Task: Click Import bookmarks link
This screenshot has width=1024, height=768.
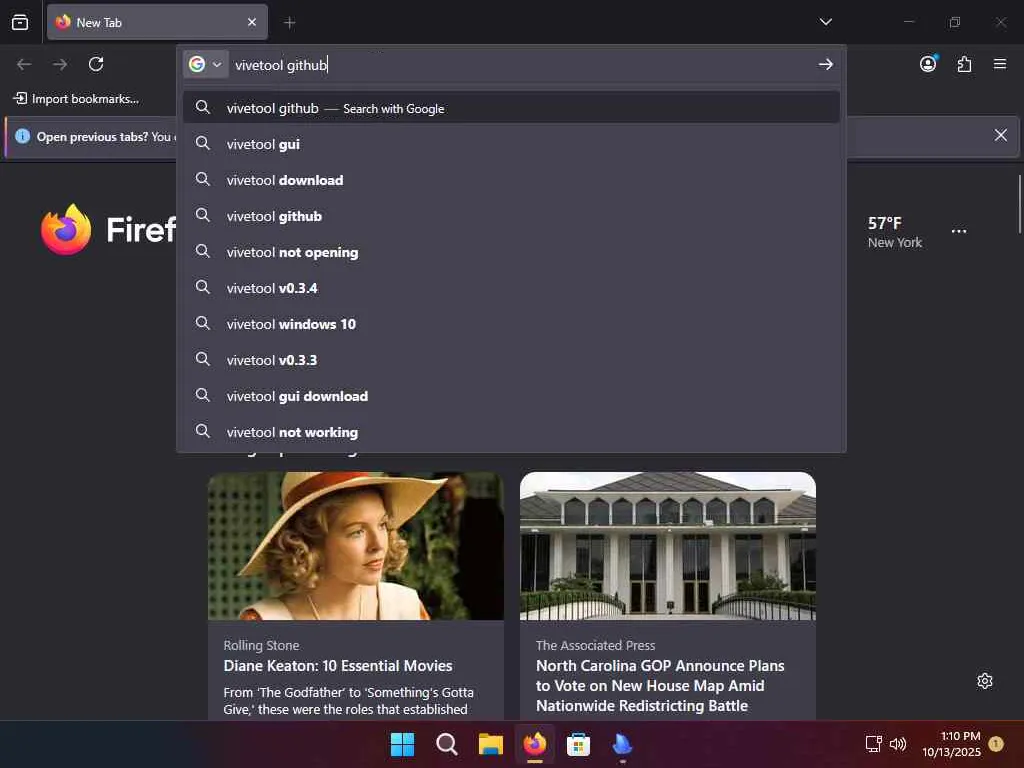Action: coord(76,99)
